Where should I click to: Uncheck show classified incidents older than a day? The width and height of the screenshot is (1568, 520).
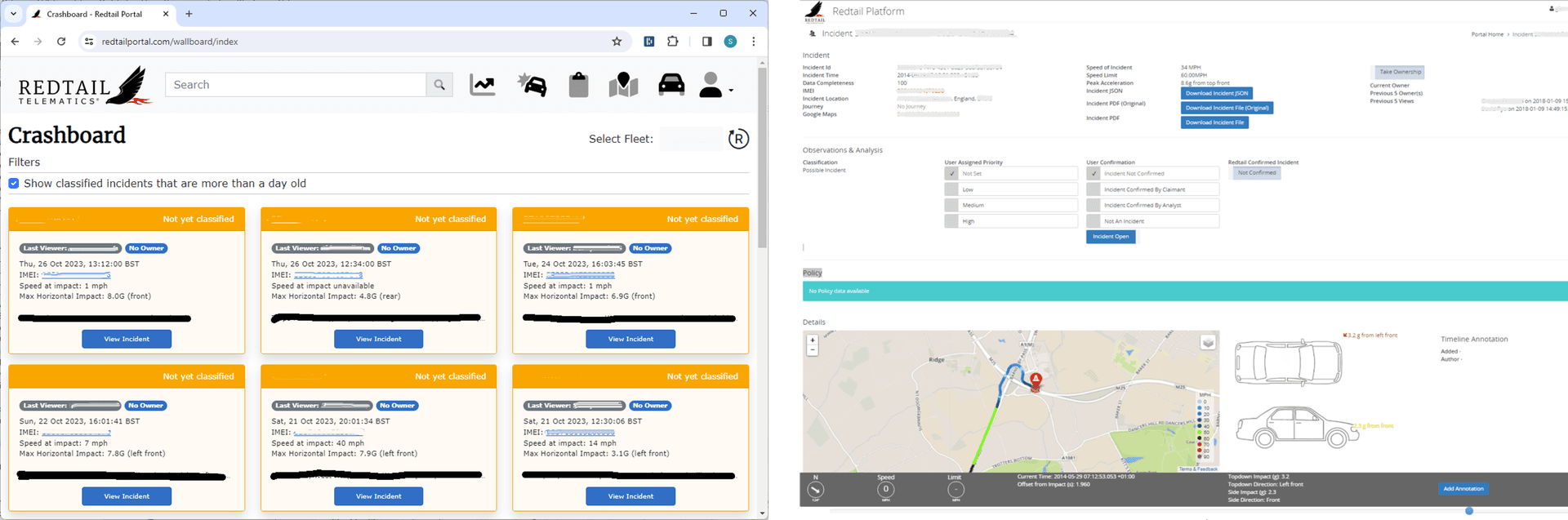click(x=14, y=184)
